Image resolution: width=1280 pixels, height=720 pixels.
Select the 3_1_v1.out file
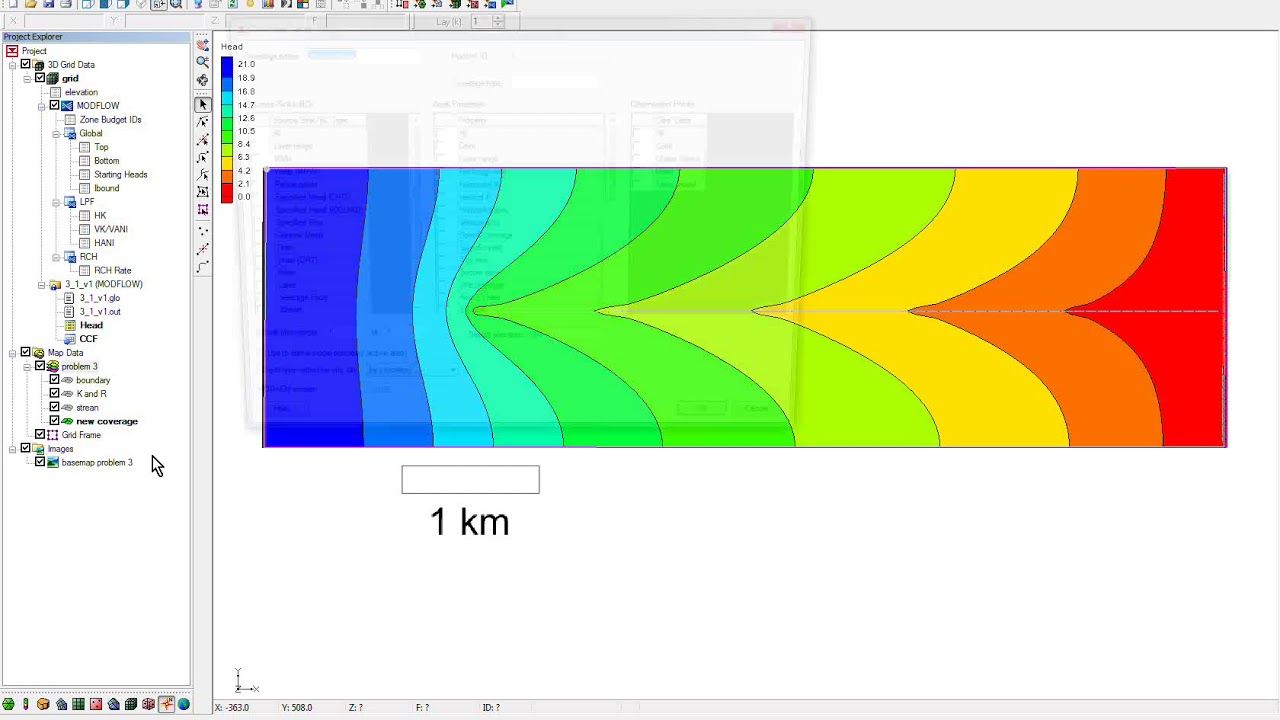click(x=100, y=311)
